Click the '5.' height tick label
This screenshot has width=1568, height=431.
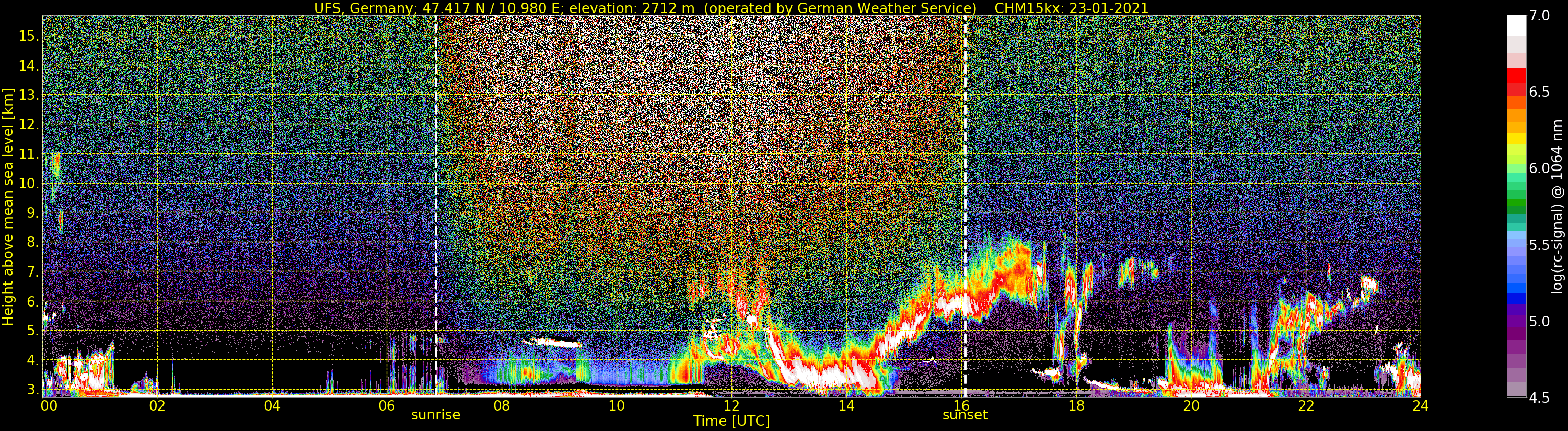point(32,331)
